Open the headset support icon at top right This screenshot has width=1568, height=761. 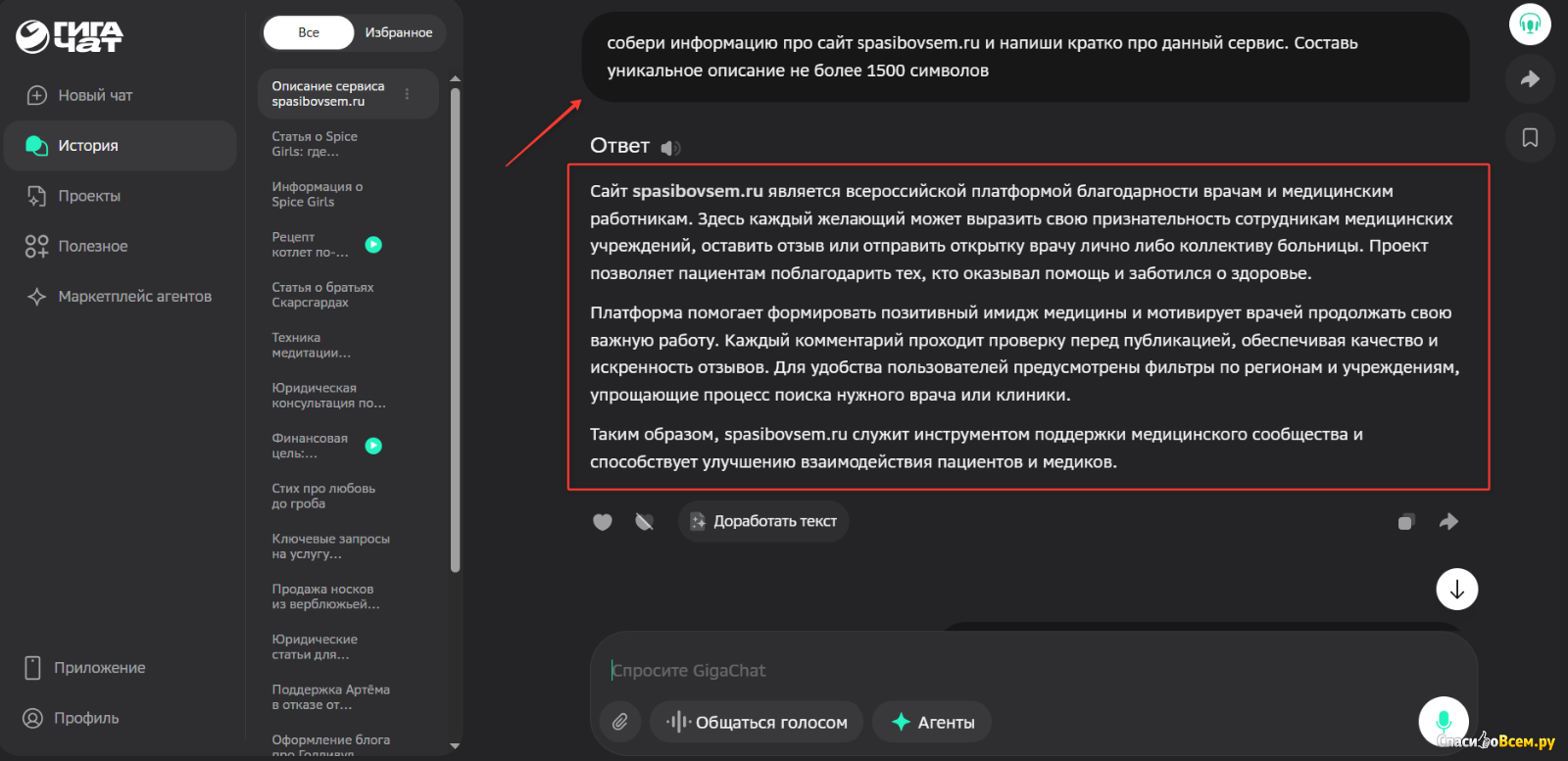pos(1530,24)
